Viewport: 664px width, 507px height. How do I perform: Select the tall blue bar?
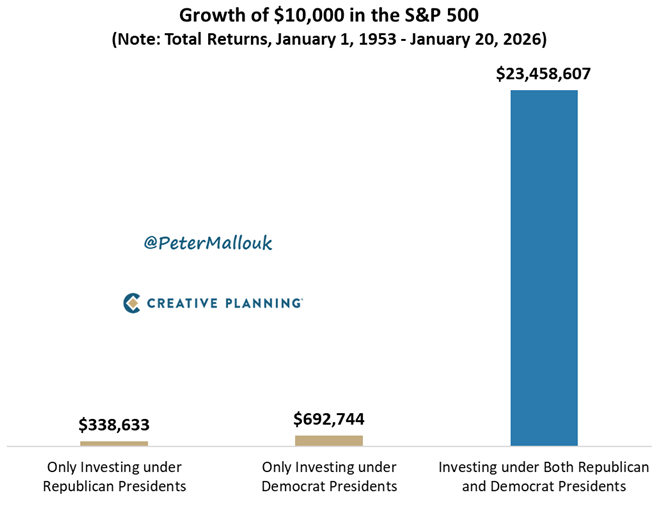(x=544, y=267)
